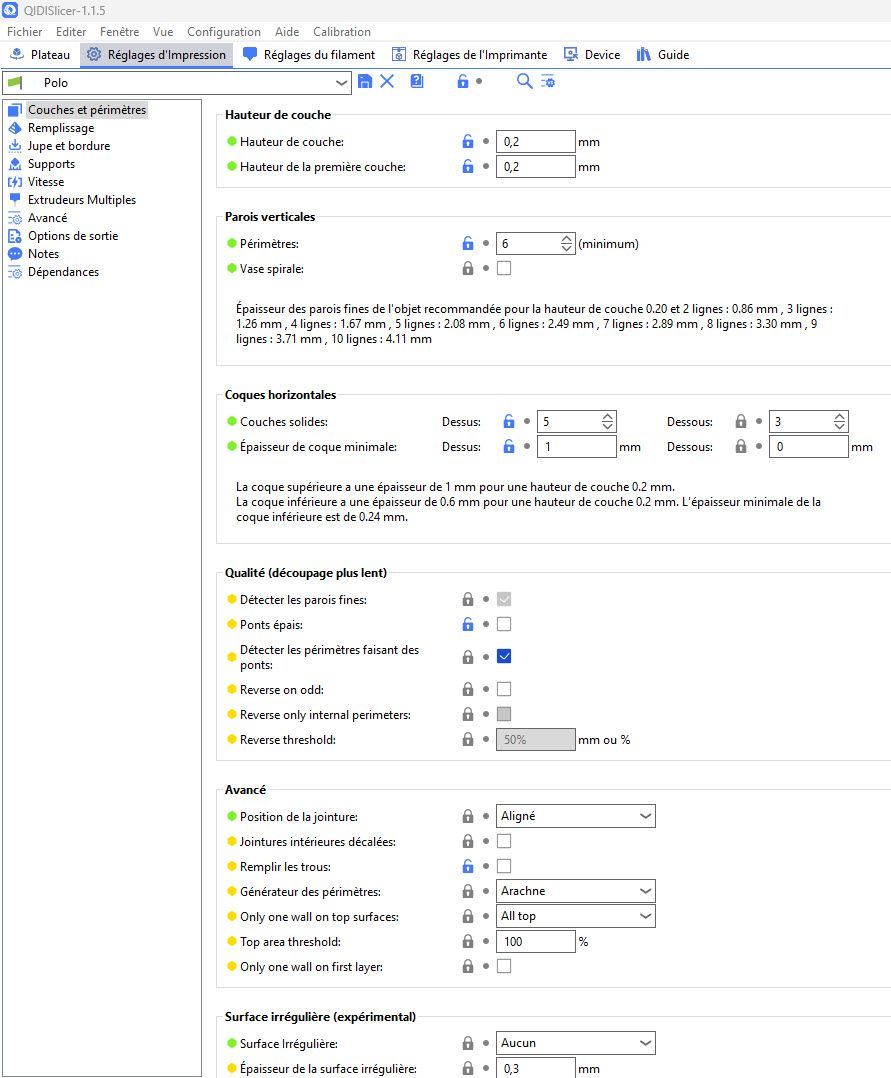The image size is (891, 1078).
Task: Open the Vue menu
Action: click(x=163, y=32)
